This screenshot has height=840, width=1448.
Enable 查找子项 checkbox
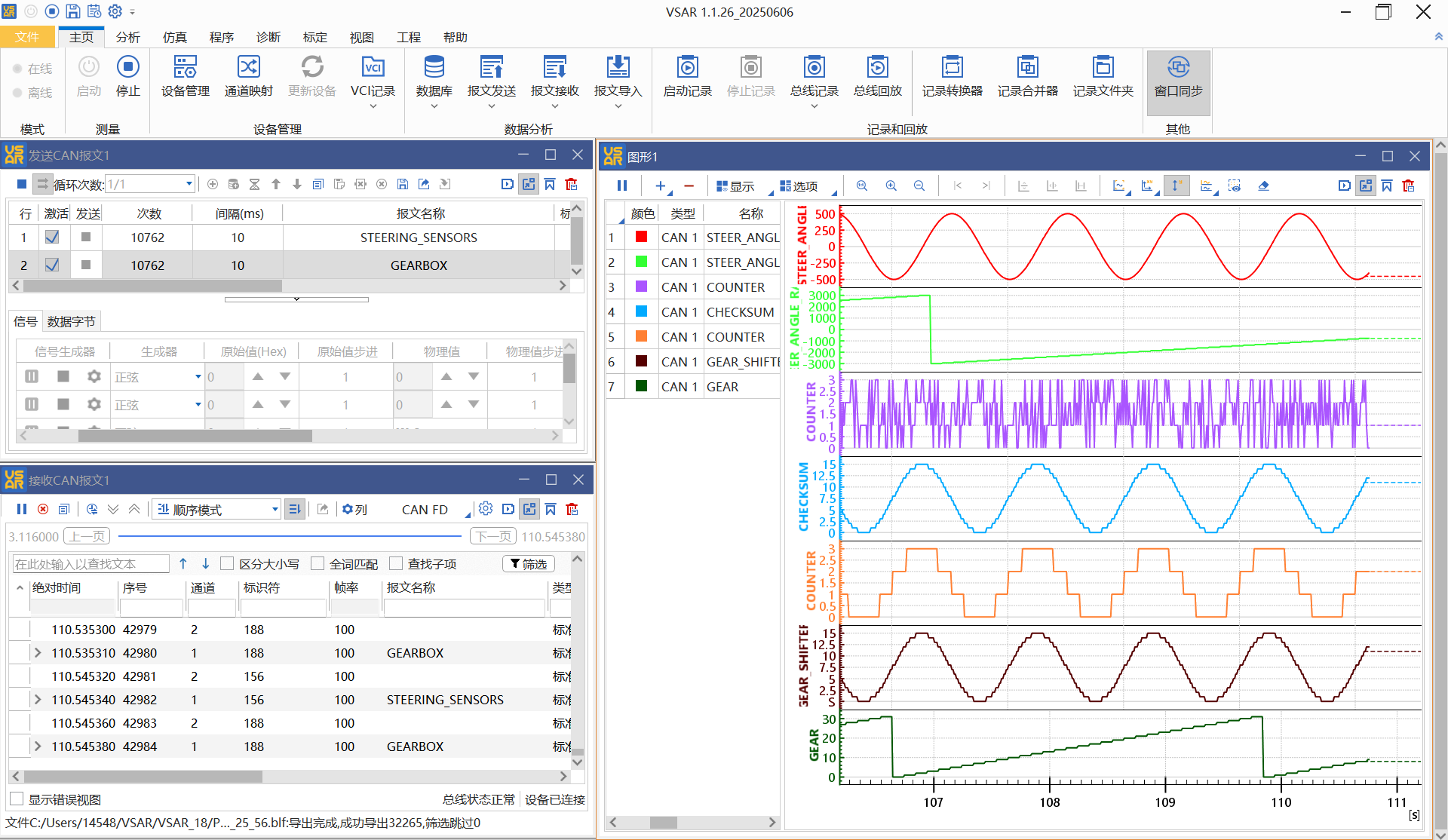click(396, 563)
